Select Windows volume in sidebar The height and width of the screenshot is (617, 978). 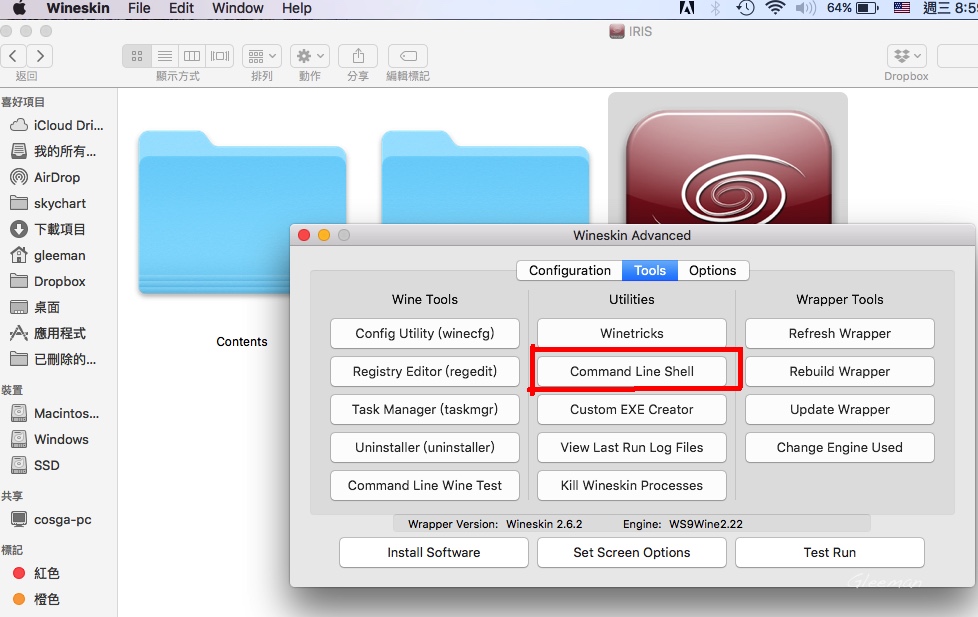50,439
